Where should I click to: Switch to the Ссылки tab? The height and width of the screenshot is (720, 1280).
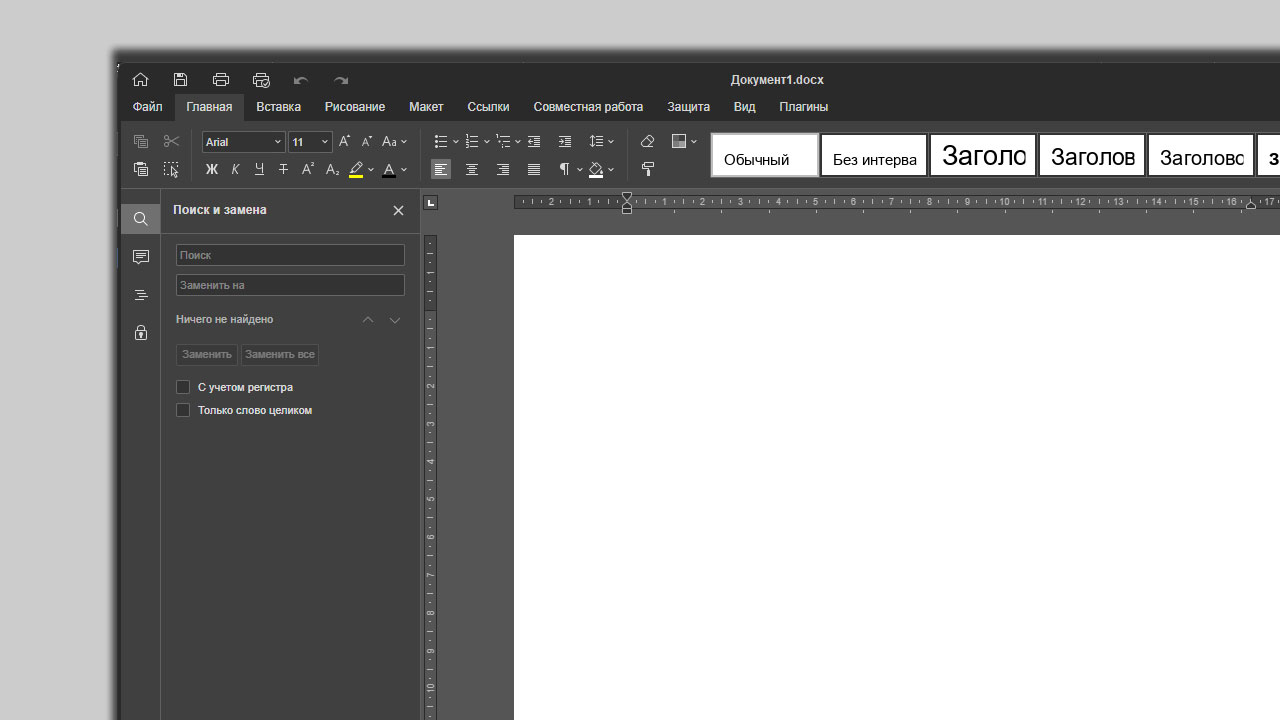pos(488,107)
